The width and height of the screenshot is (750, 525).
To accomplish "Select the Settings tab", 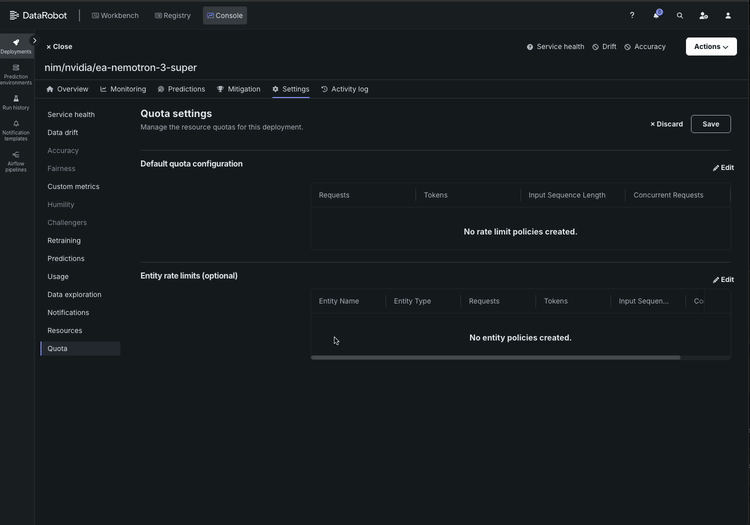I will [291, 89].
